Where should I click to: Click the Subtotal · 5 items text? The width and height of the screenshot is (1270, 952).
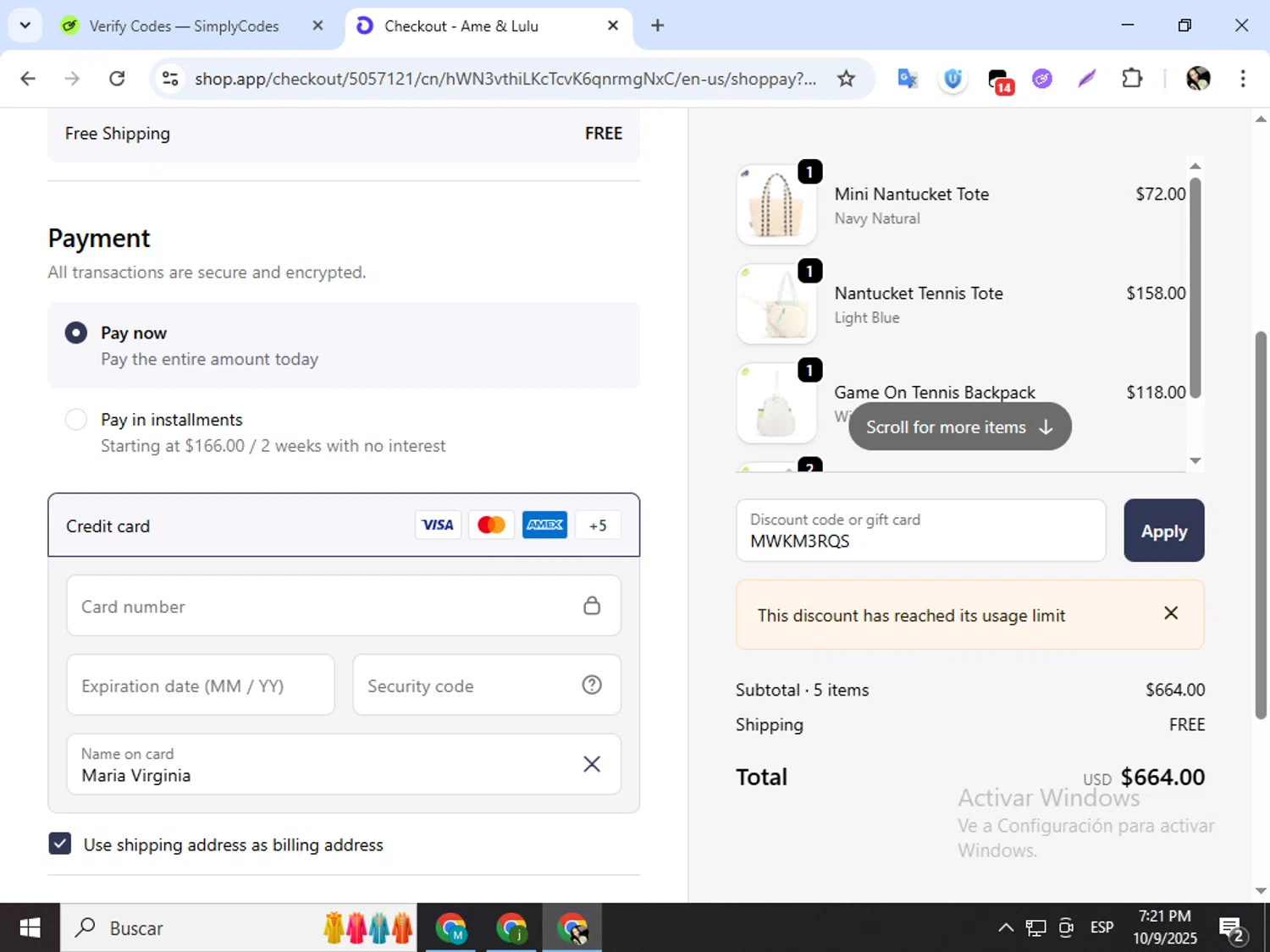click(x=803, y=690)
